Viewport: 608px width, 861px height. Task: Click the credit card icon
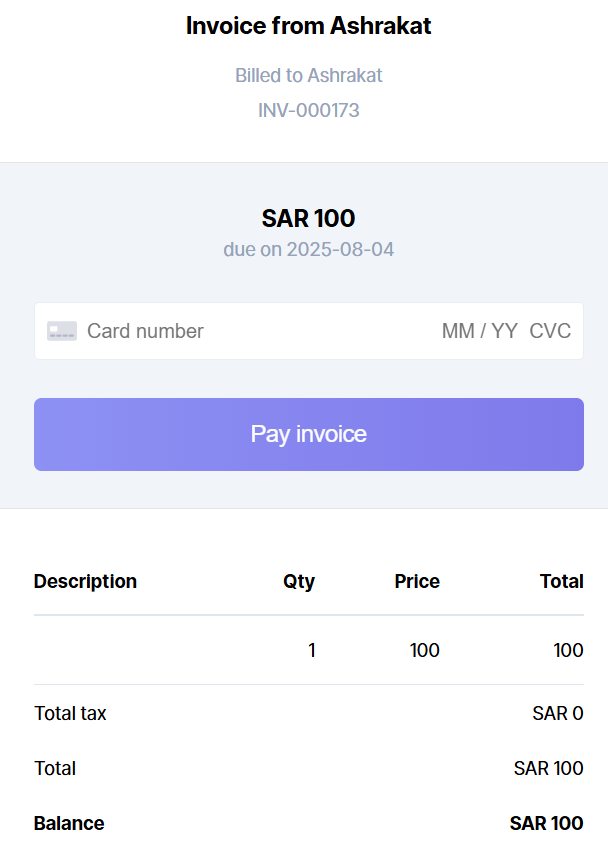[x=62, y=331]
